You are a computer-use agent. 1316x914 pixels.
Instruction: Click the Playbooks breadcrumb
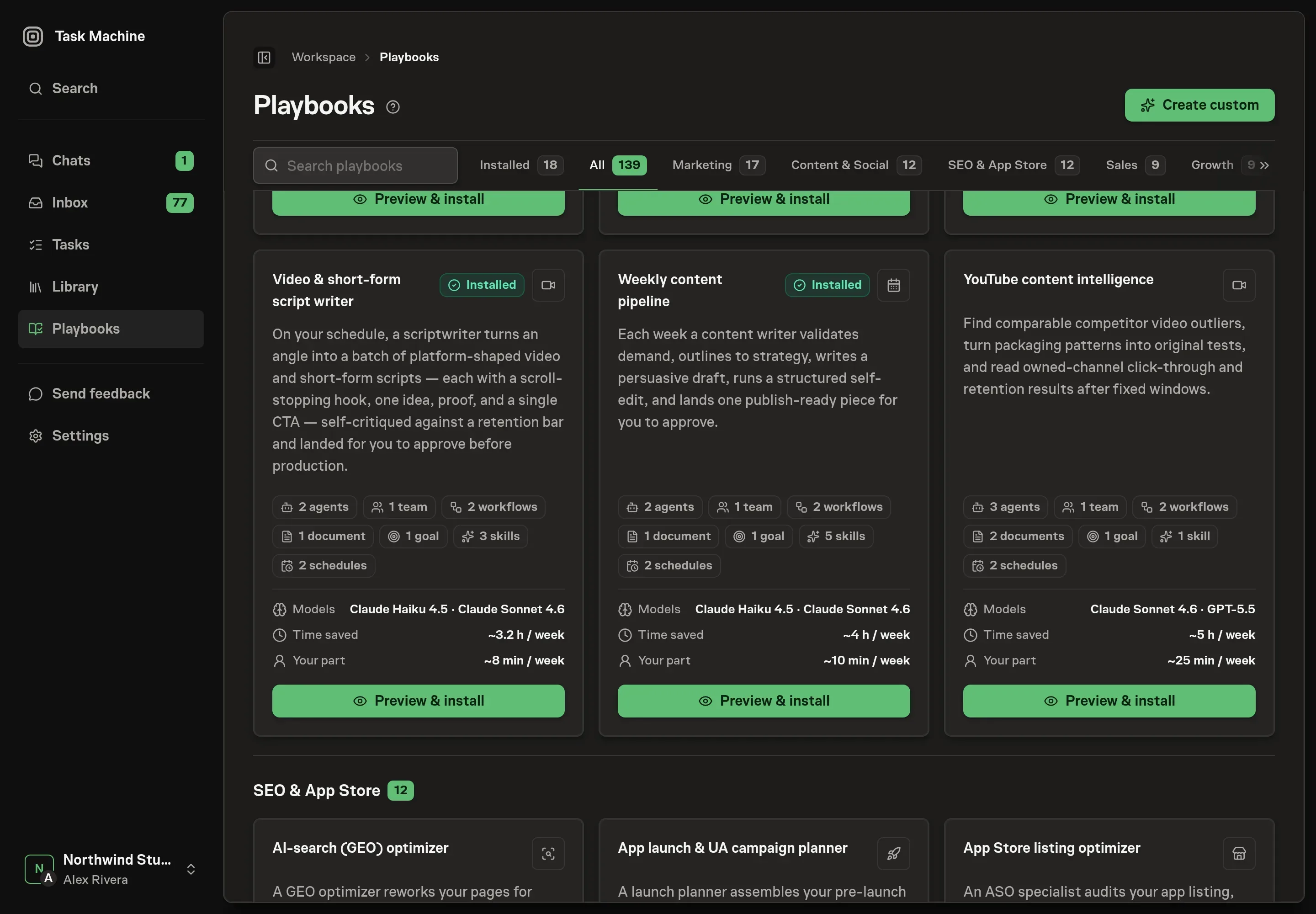point(409,57)
